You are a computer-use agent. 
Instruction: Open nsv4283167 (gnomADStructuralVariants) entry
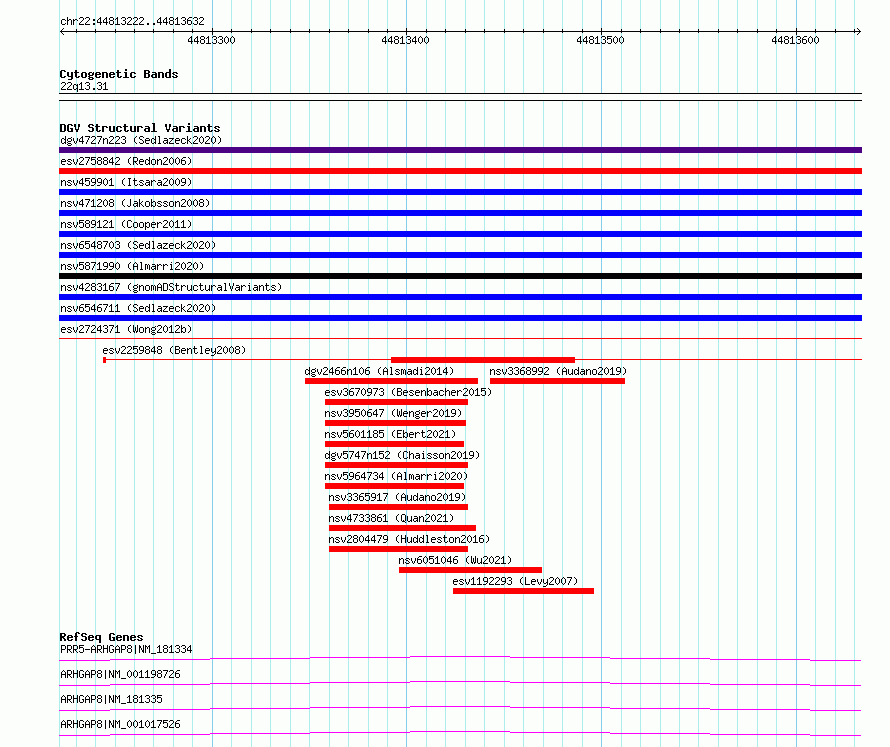click(171, 287)
